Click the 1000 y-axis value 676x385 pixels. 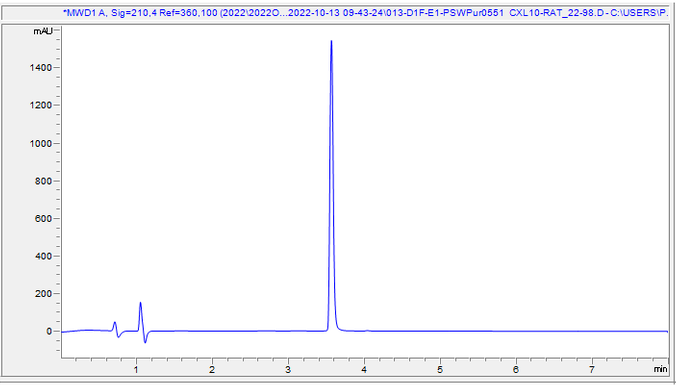pos(41,143)
